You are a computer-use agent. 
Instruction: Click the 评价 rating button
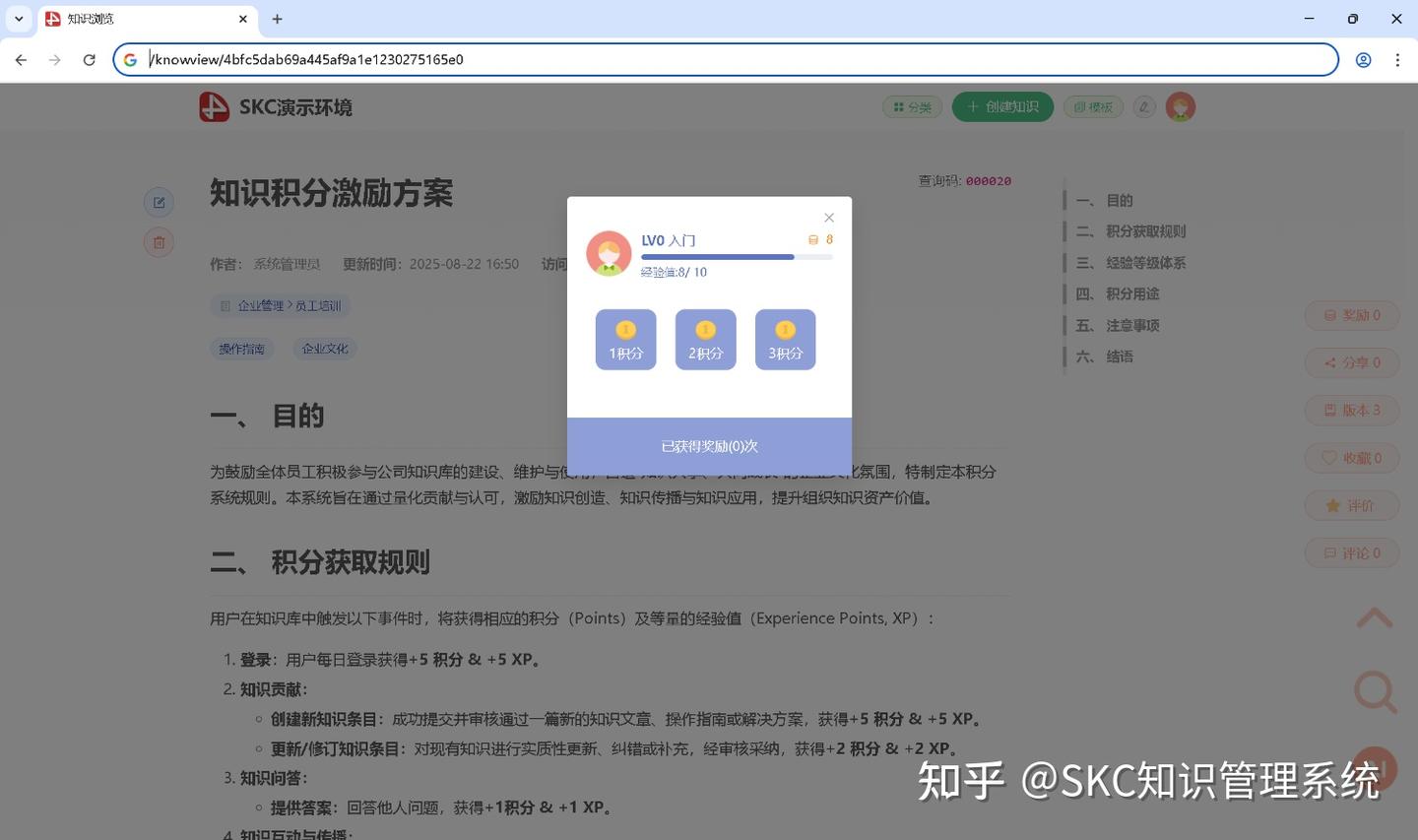[x=1352, y=505]
